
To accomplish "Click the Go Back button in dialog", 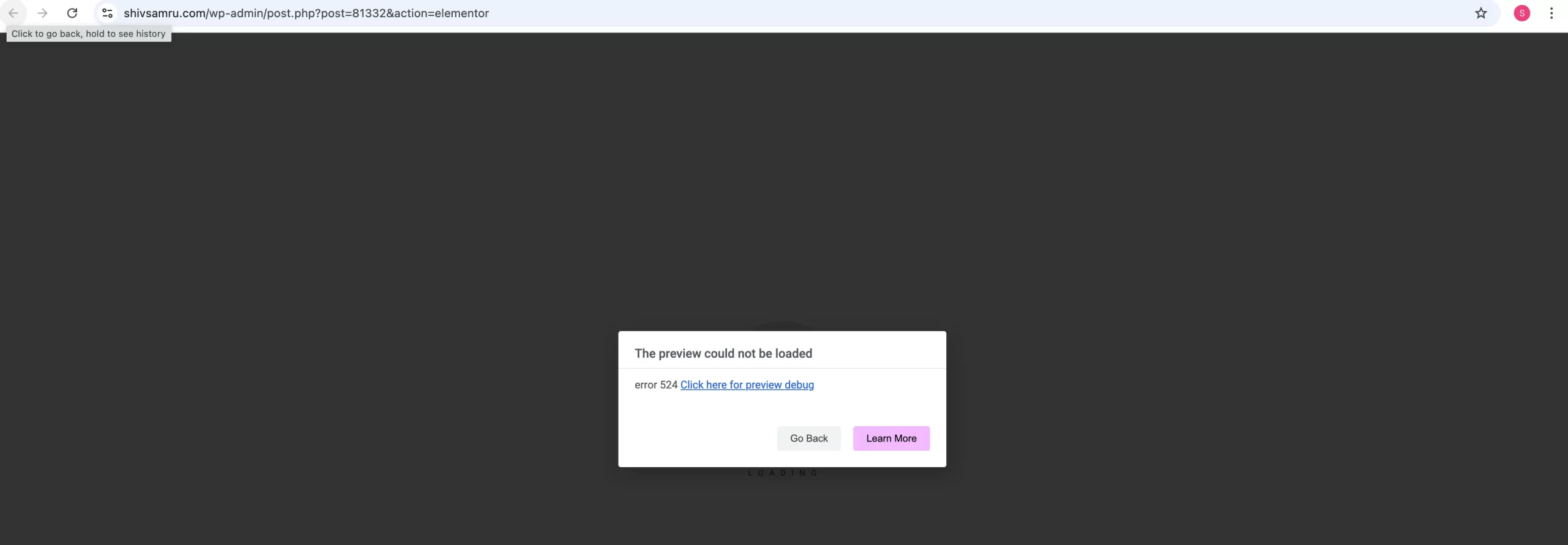I will click(809, 438).
